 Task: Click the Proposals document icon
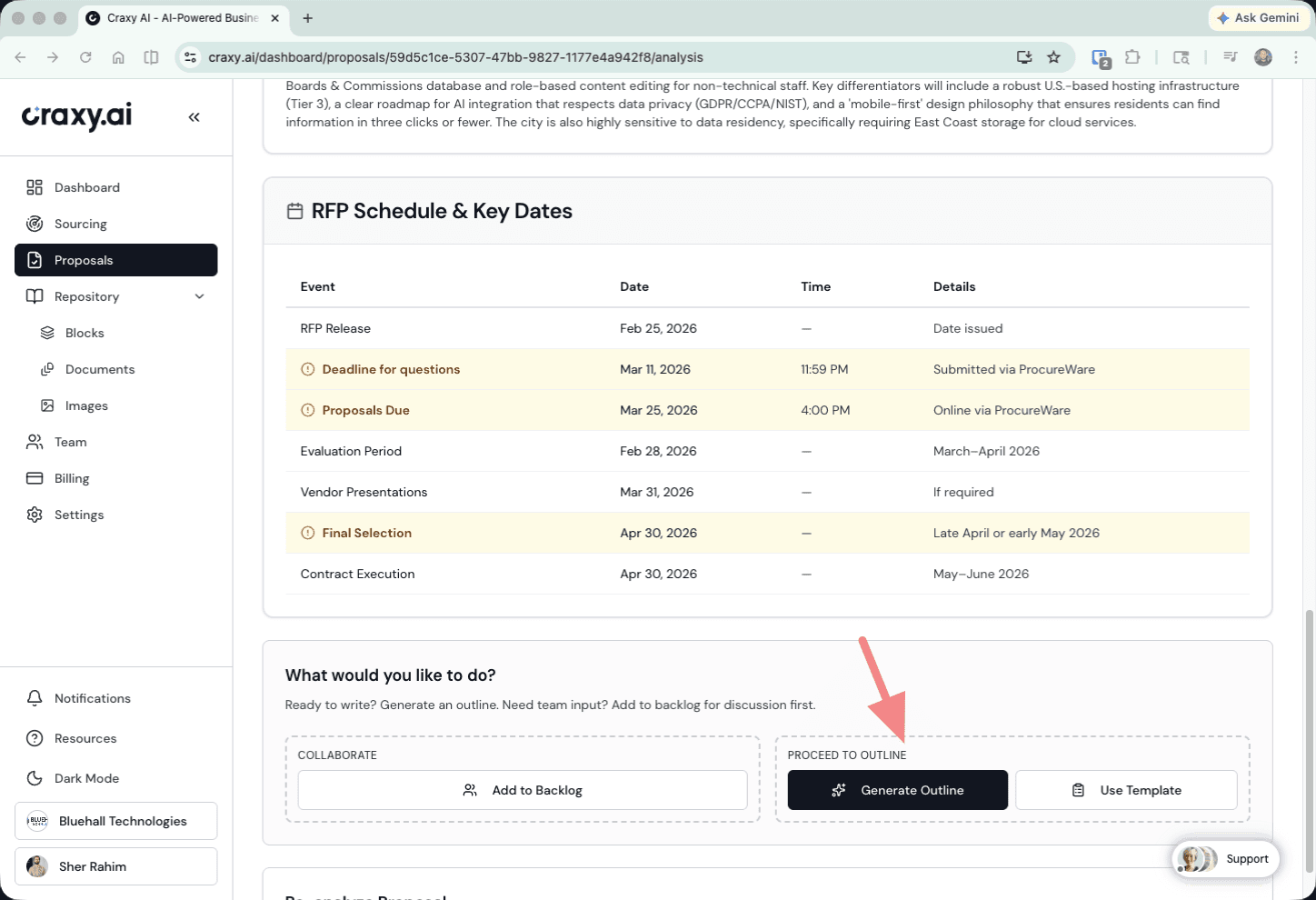click(x=35, y=260)
